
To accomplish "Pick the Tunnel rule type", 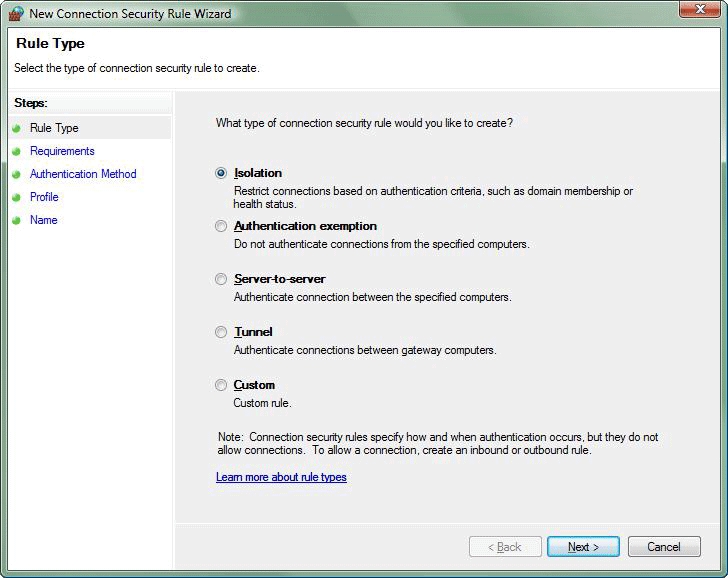I will (x=221, y=332).
